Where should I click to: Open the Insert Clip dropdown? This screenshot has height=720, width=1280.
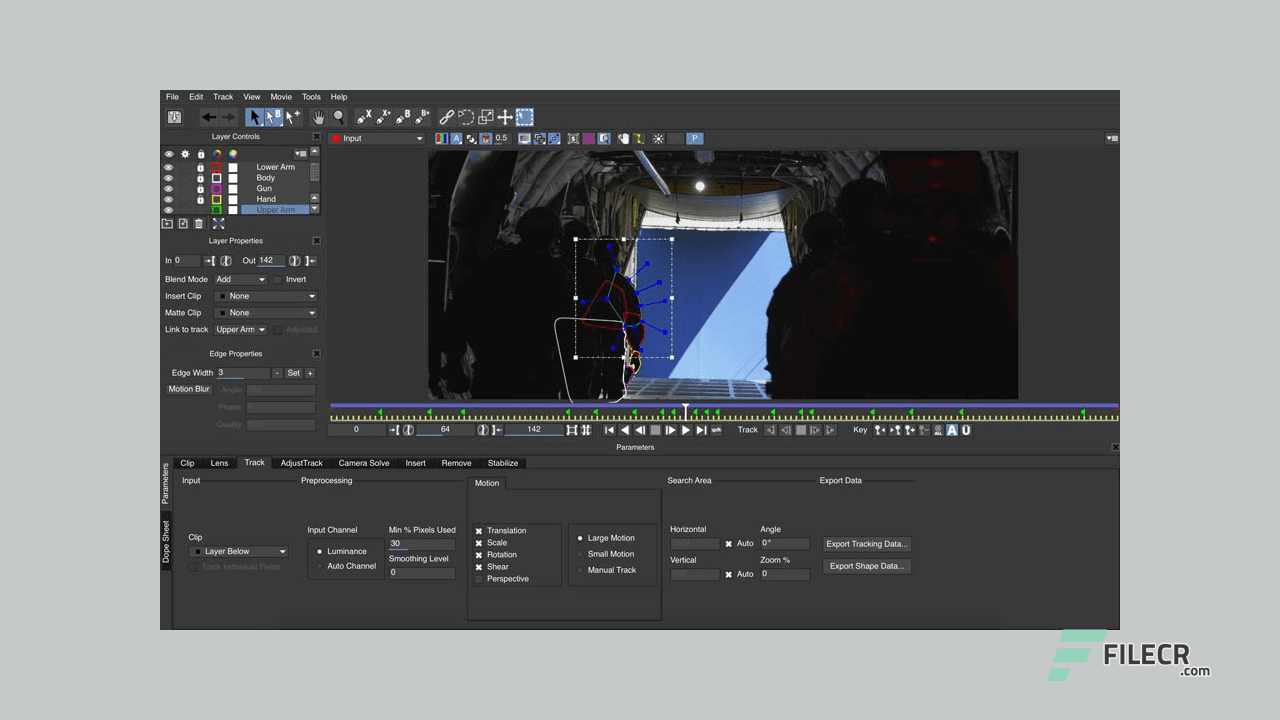[265, 296]
